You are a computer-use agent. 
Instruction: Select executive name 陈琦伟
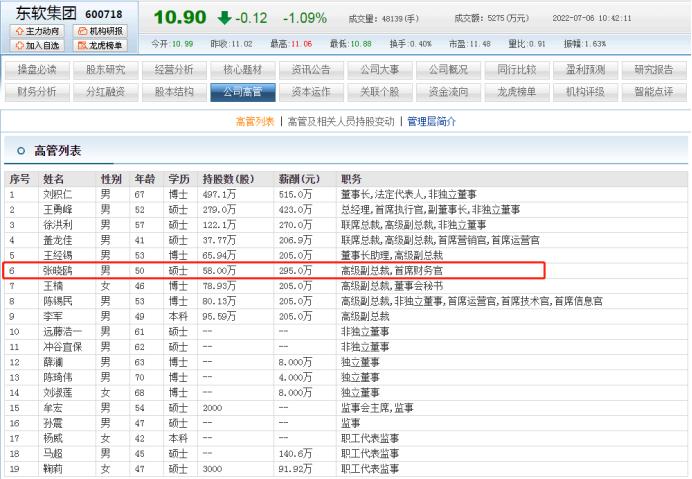coord(58,377)
